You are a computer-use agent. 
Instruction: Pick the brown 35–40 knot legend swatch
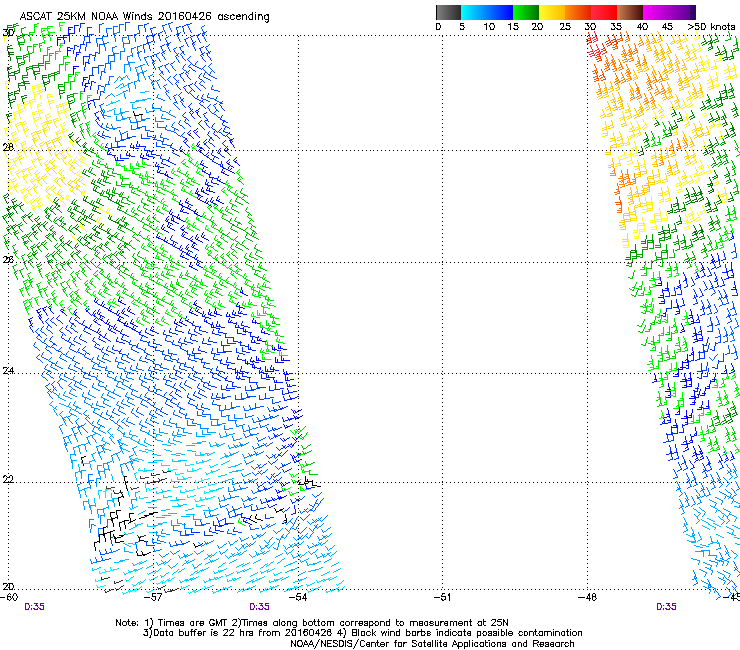point(630,12)
